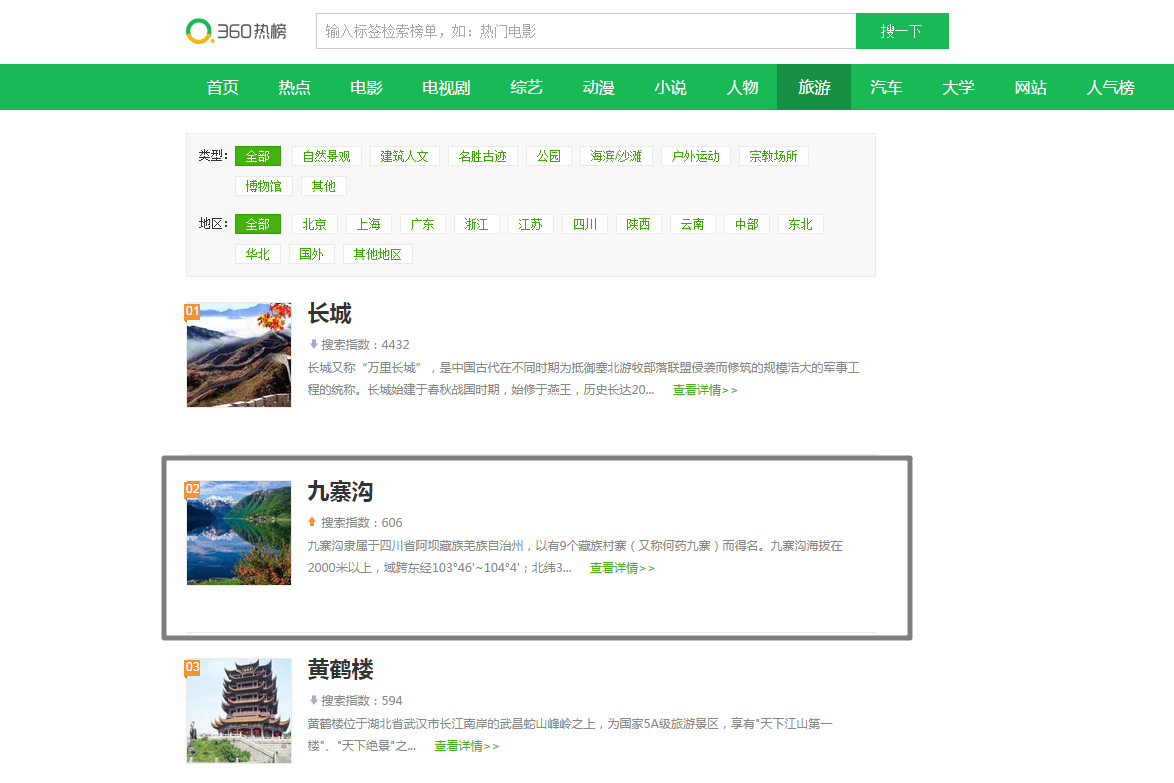Filter type by 海滨/沙滩
This screenshot has height=783, width=1174.
pos(616,156)
